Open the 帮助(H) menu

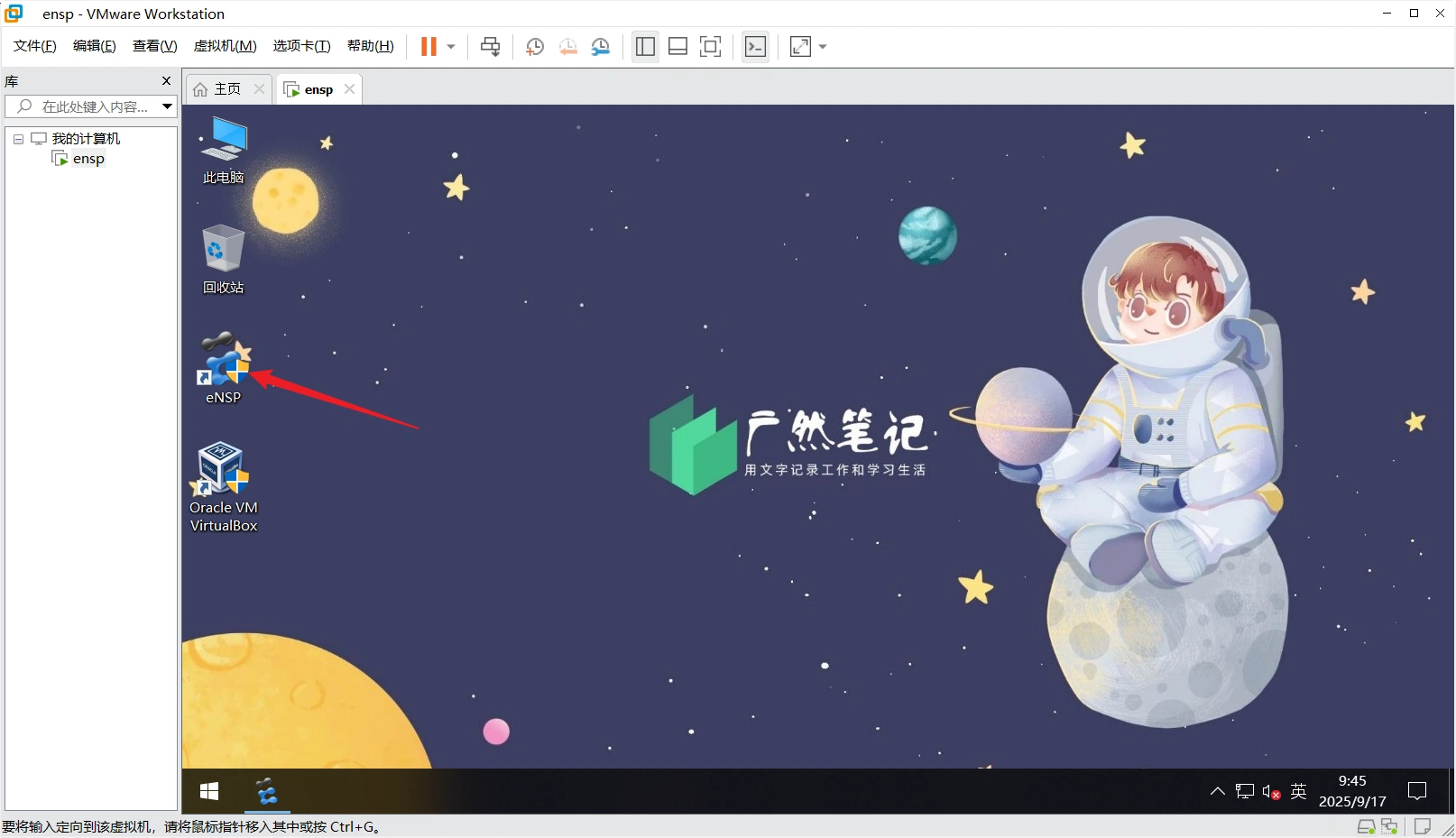tap(371, 46)
